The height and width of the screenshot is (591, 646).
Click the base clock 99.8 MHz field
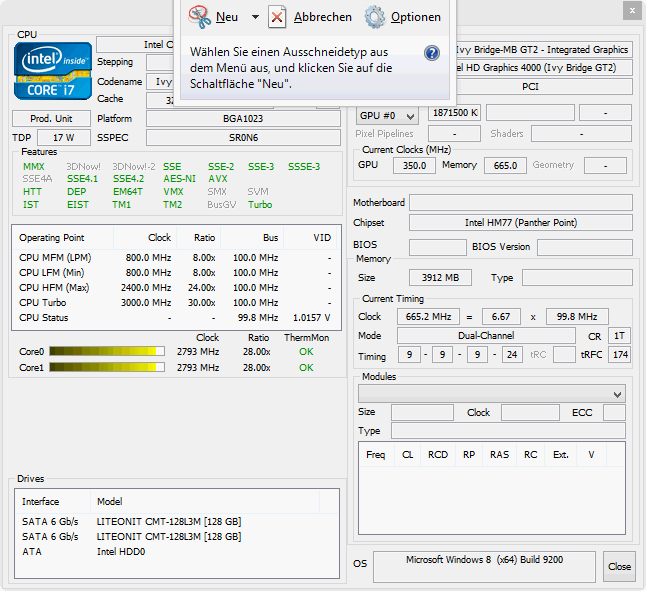(577, 317)
